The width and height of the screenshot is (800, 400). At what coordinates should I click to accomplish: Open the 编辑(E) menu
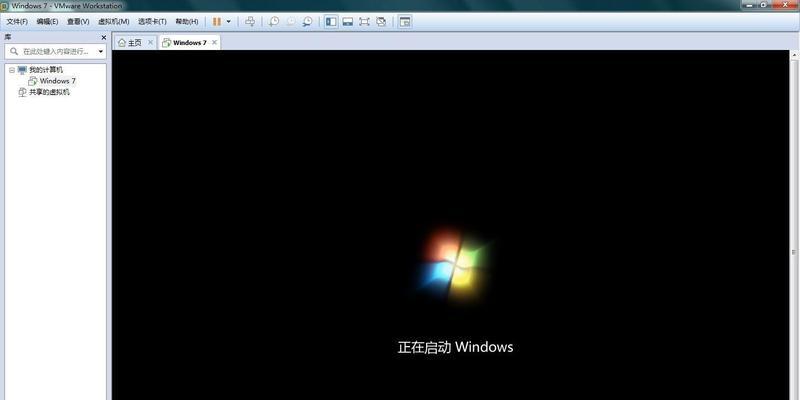pos(47,22)
